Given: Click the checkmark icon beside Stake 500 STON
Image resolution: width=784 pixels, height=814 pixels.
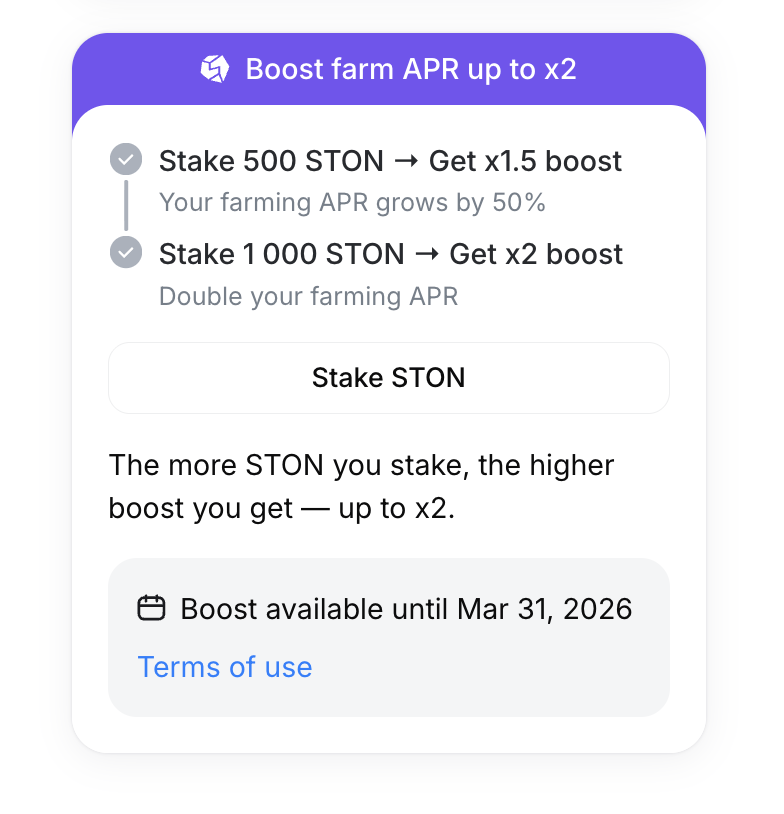Looking at the screenshot, I should click(126, 160).
